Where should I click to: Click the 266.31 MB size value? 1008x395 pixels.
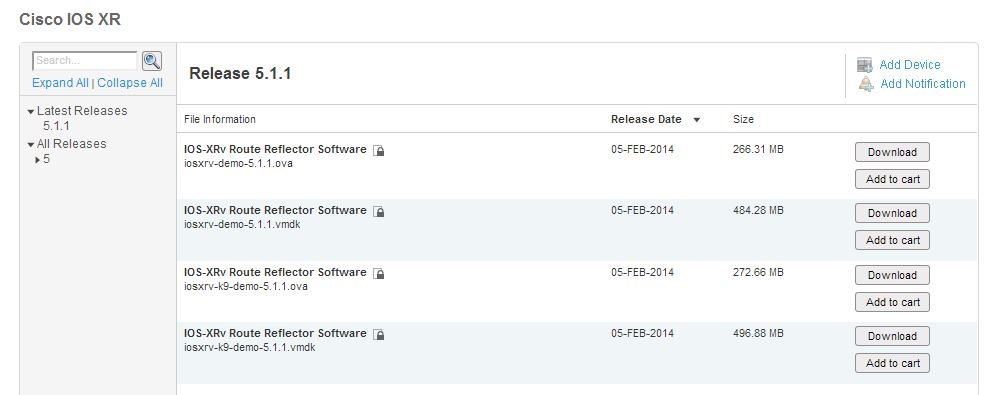(758, 150)
